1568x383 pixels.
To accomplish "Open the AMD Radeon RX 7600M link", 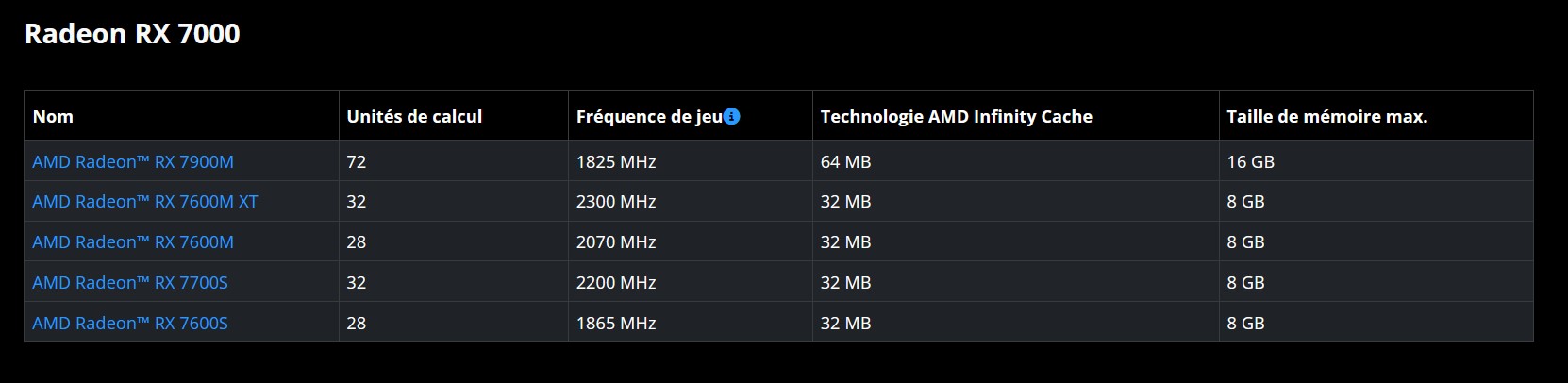I will click(133, 241).
